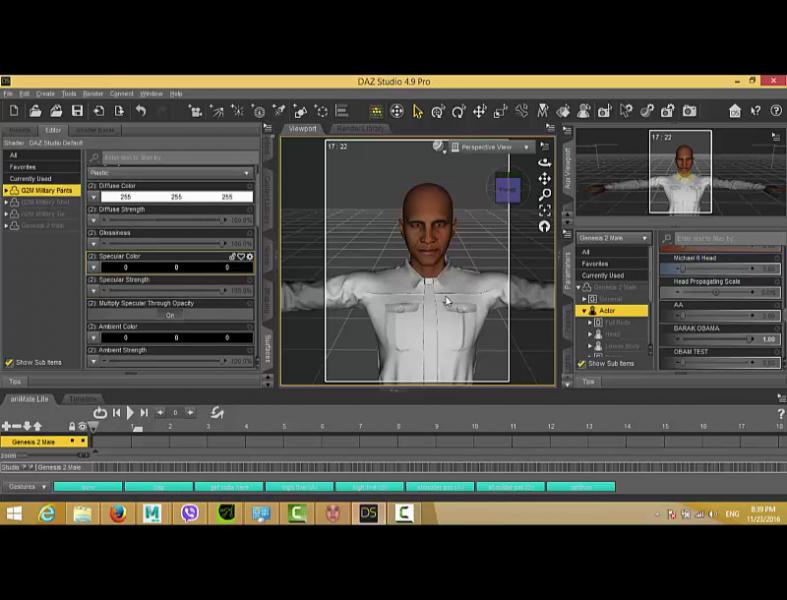Toggle Show Sub Items in Surfaces pane
This screenshot has width=787, height=600.
click(x=10, y=363)
